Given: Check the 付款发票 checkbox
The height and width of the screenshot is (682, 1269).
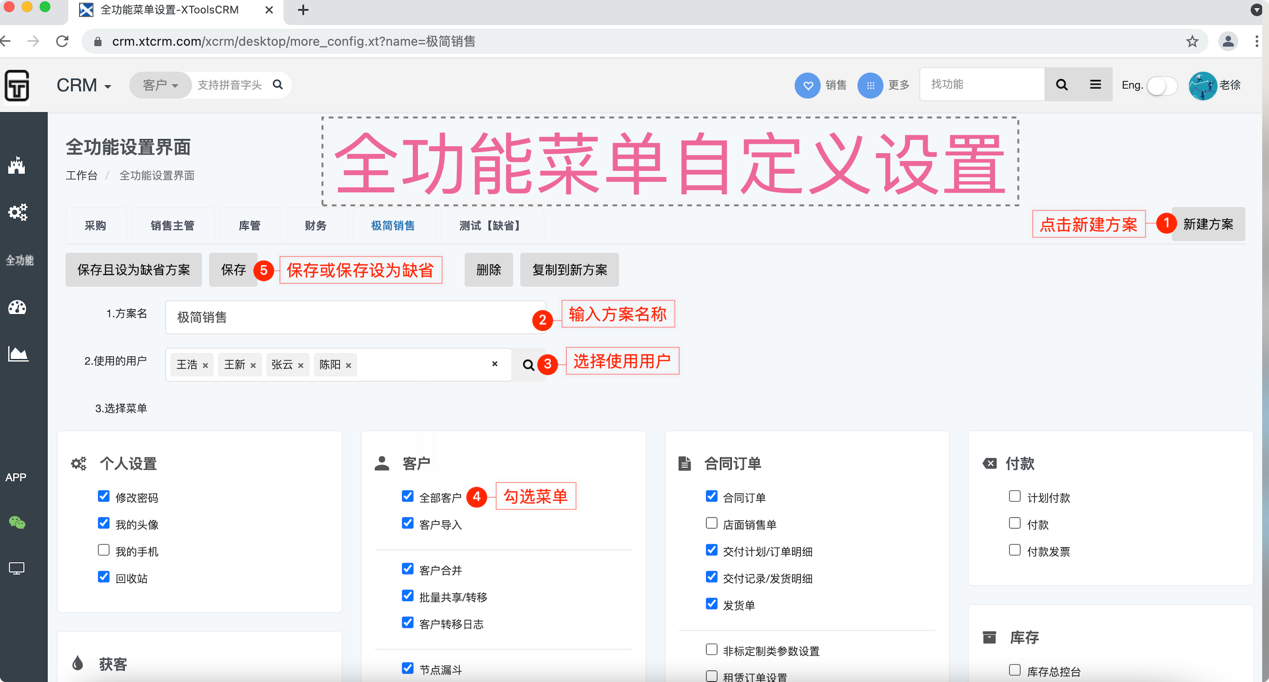Looking at the screenshot, I should pyautogui.click(x=1015, y=550).
